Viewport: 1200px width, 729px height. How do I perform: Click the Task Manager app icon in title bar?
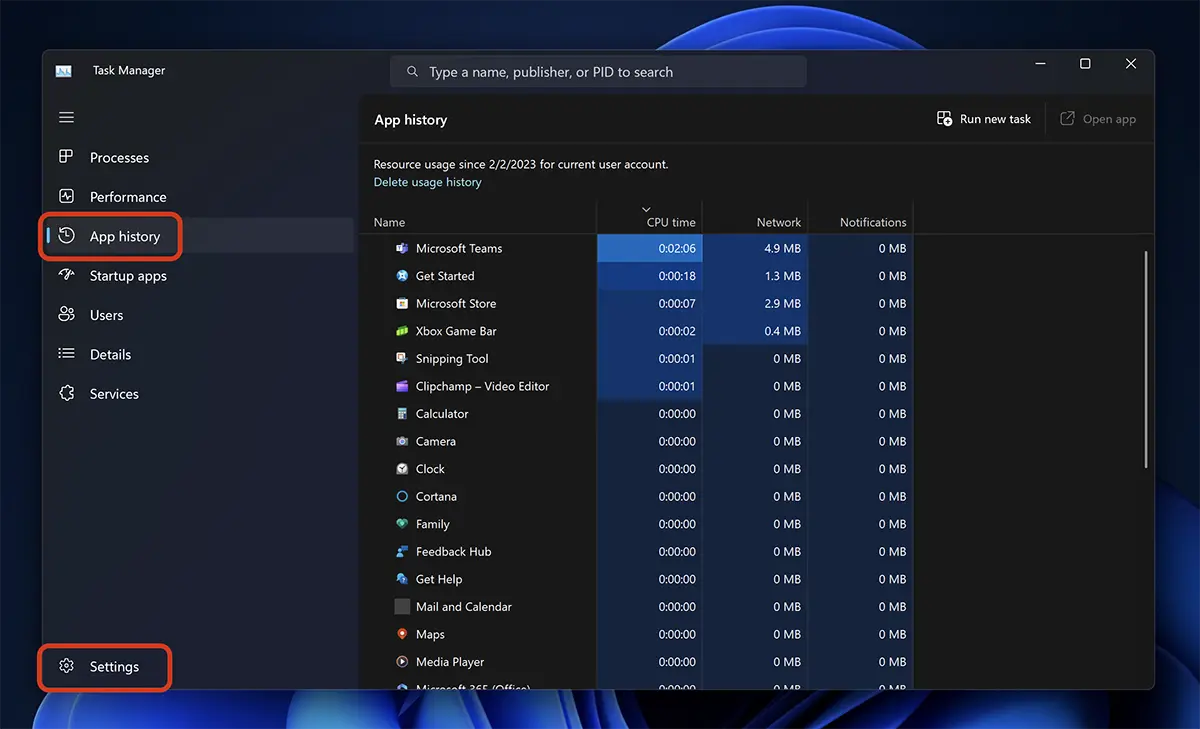[64, 71]
